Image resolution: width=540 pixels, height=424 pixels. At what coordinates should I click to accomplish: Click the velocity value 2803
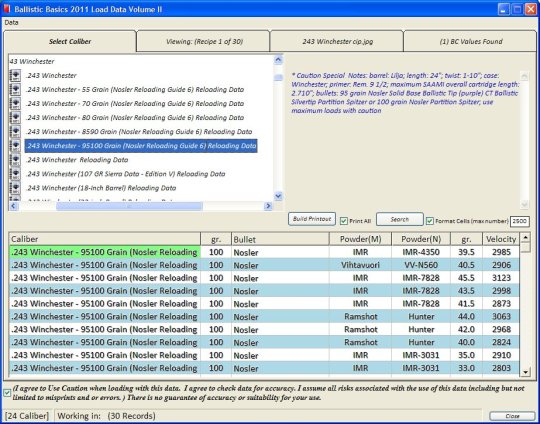(501, 368)
